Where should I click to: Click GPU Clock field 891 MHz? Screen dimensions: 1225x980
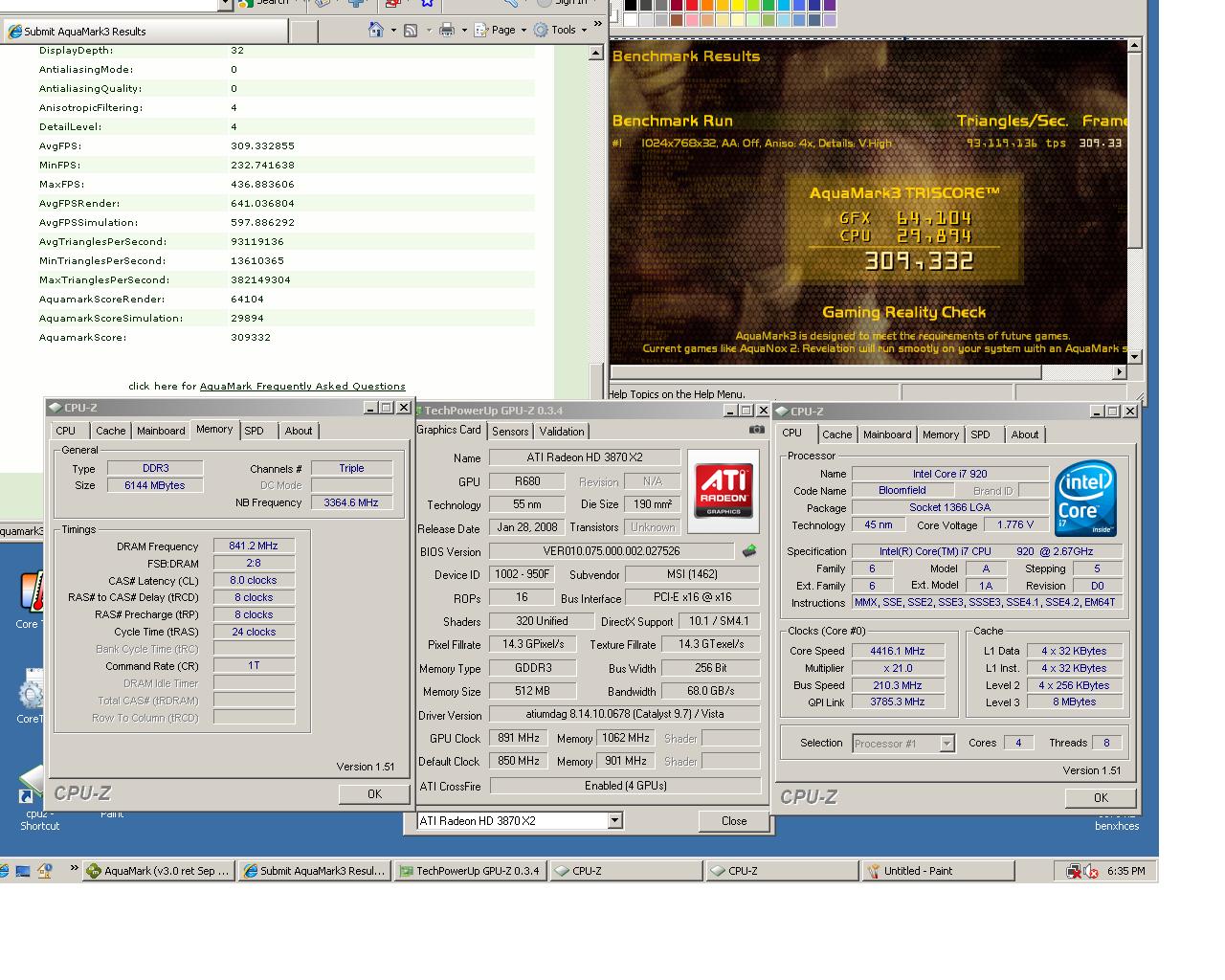[519, 738]
